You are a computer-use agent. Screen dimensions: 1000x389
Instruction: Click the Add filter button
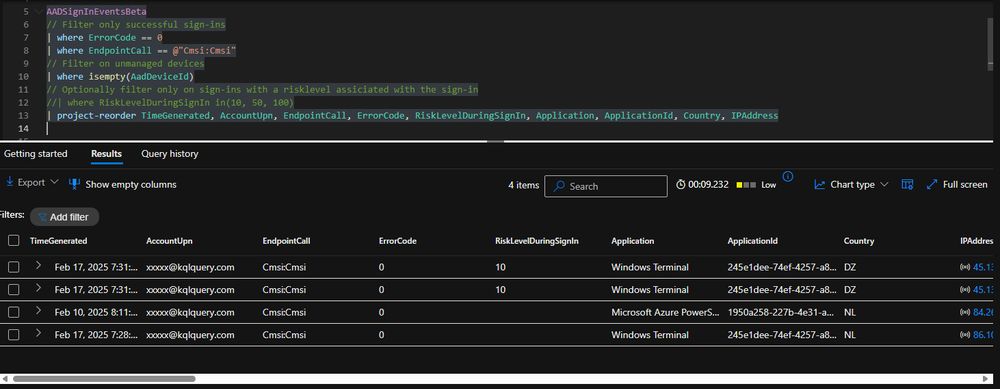click(x=64, y=217)
